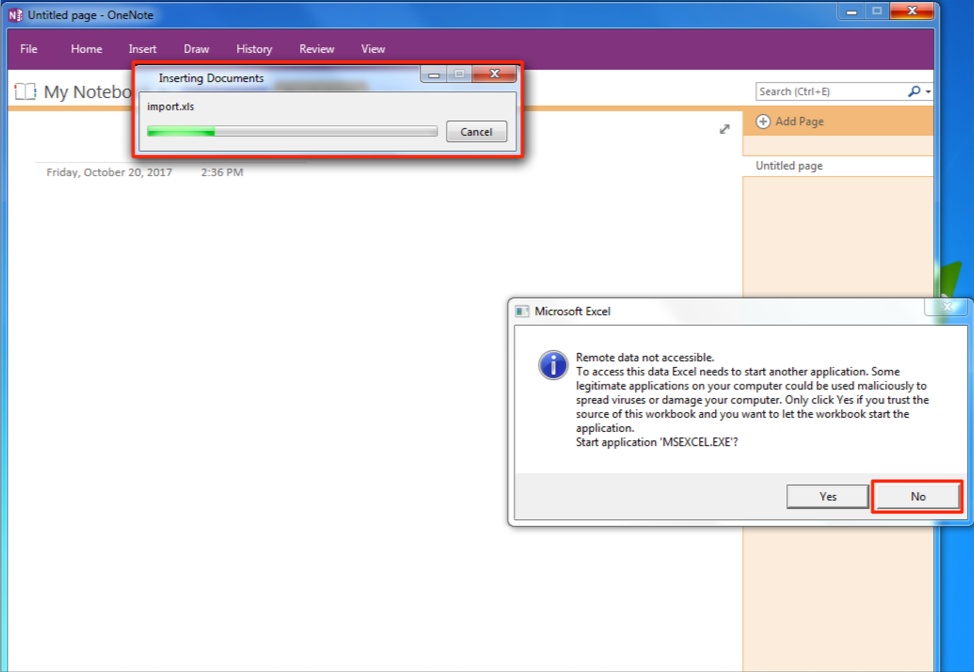Open the File menu
Viewport: 974px width, 672px height.
click(x=29, y=49)
